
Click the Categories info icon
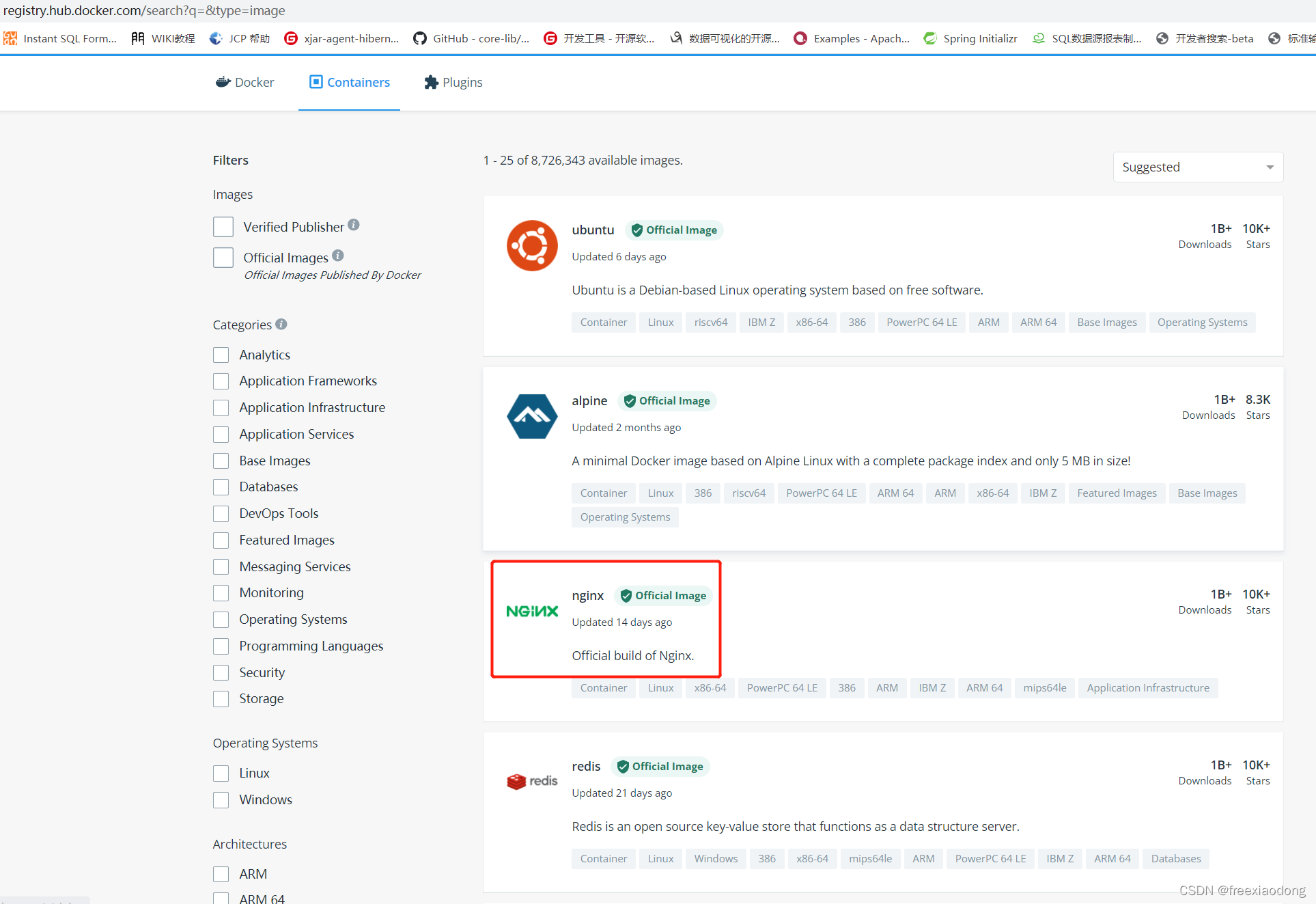click(x=281, y=324)
